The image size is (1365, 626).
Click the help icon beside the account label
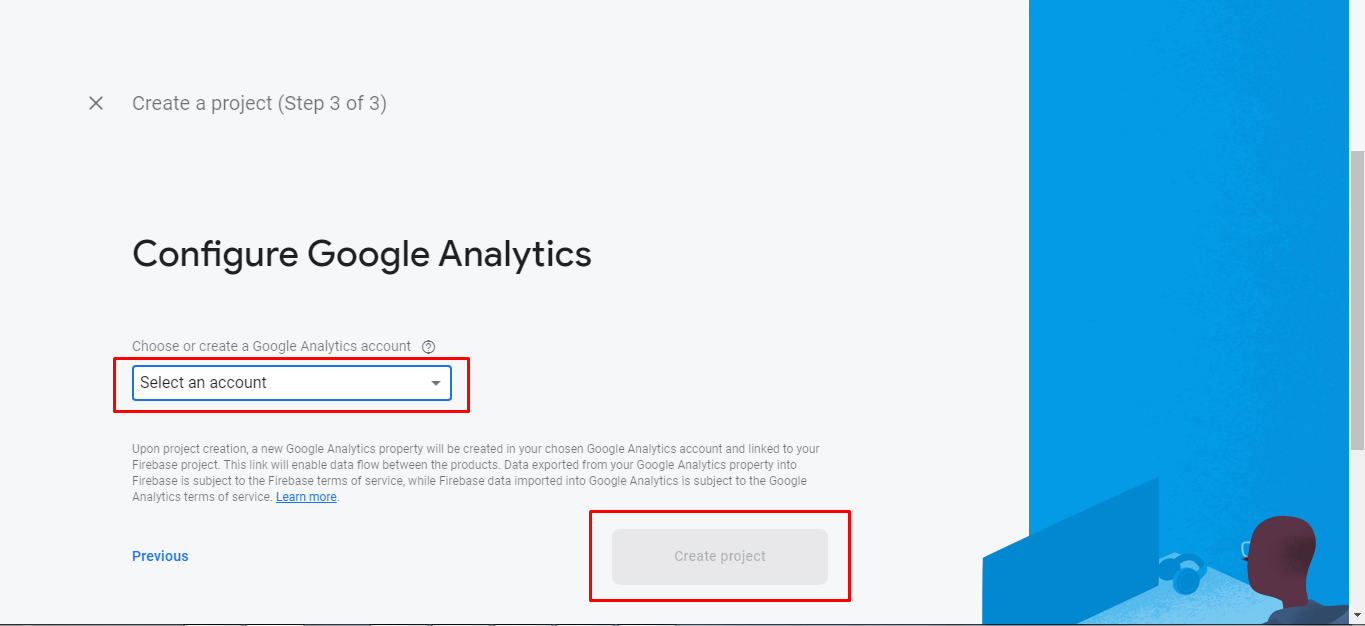pyautogui.click(x=429, y=347)
